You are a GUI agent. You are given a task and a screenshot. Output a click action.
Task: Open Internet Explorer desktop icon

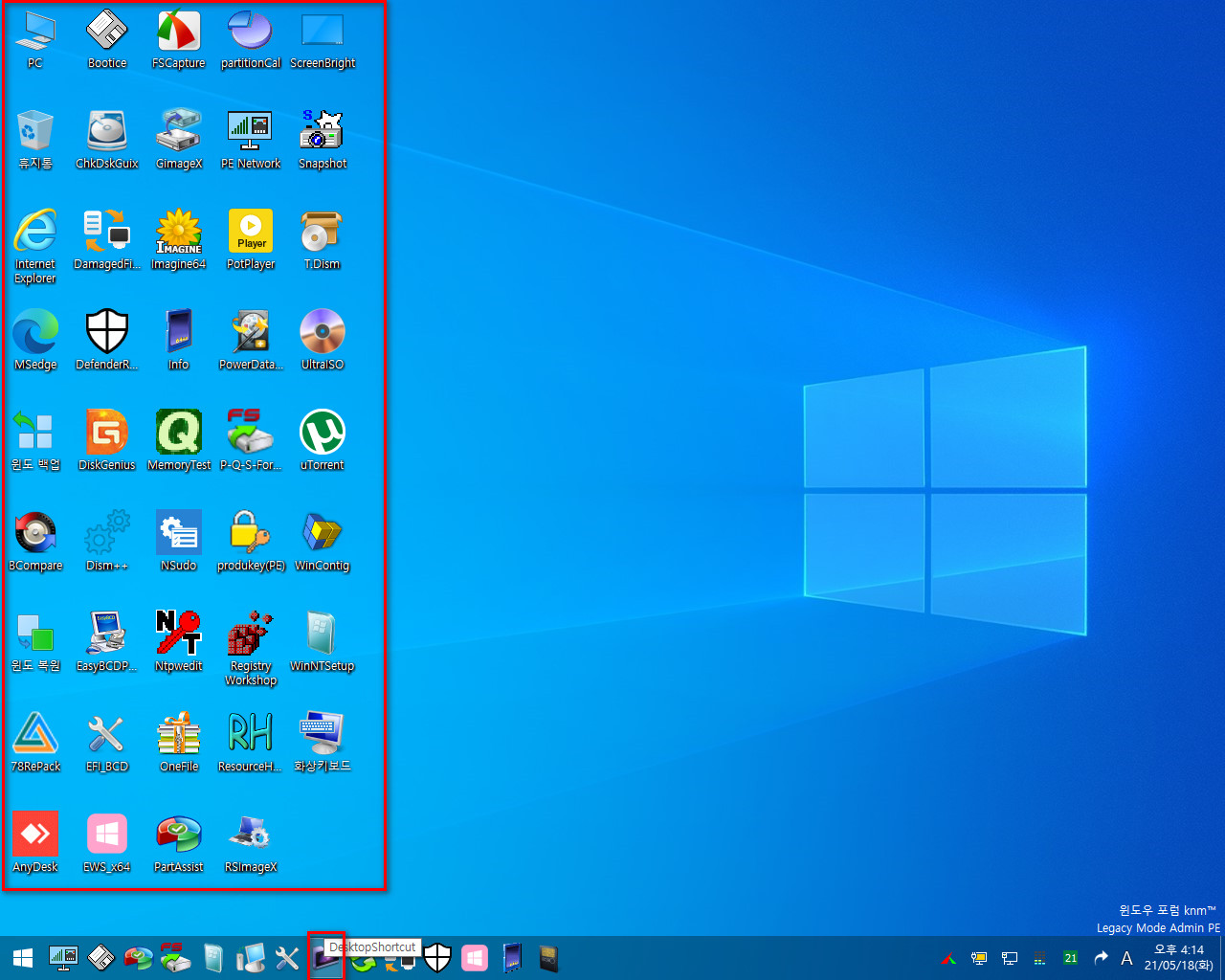coord(35,247)
